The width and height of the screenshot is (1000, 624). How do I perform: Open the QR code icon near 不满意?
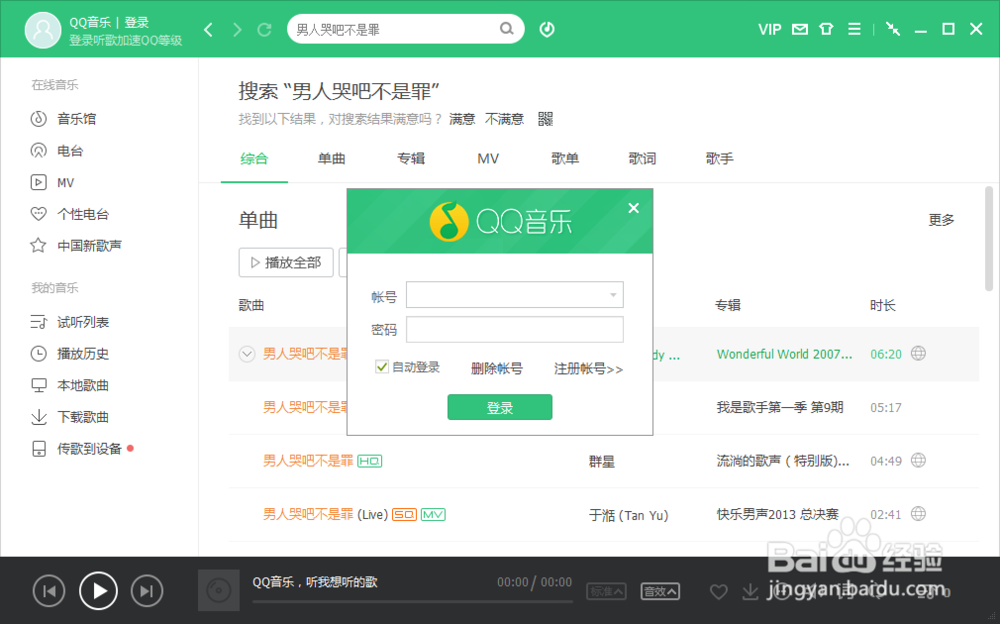coord(545,119)
